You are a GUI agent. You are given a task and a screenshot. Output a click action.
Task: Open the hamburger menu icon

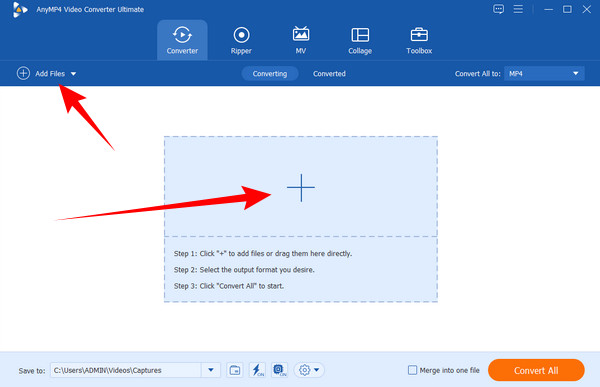coord(518,9)
